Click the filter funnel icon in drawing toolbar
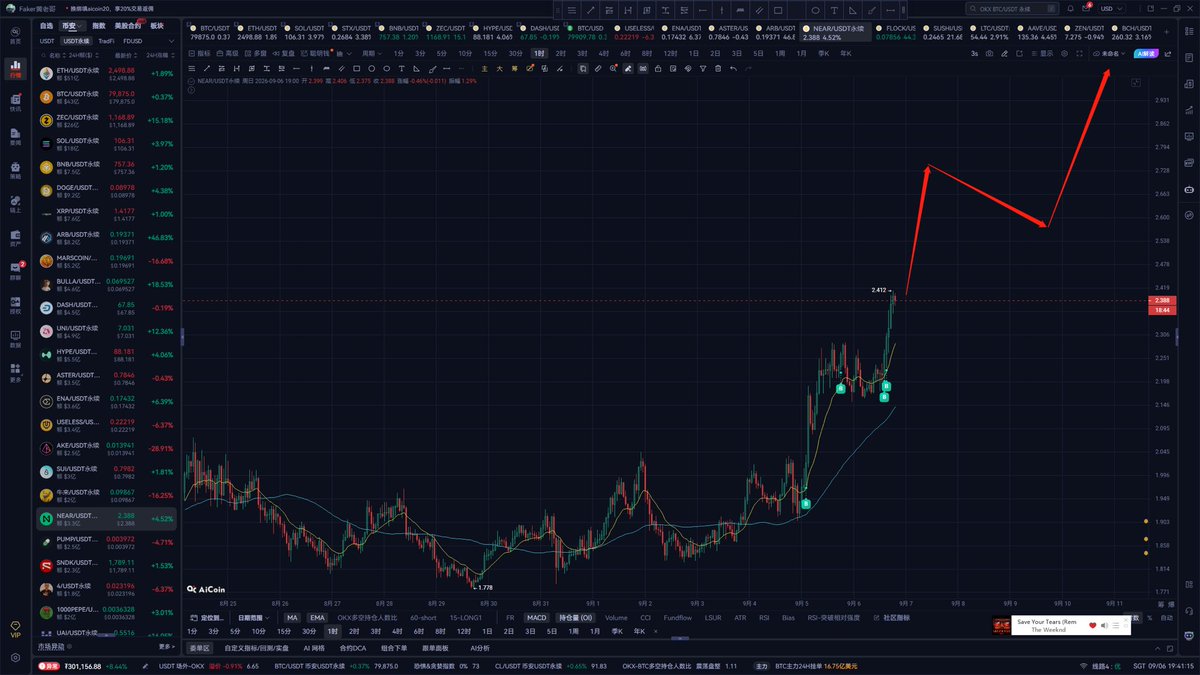Viewport: 1200px width, 675px height. click(703, 69)
